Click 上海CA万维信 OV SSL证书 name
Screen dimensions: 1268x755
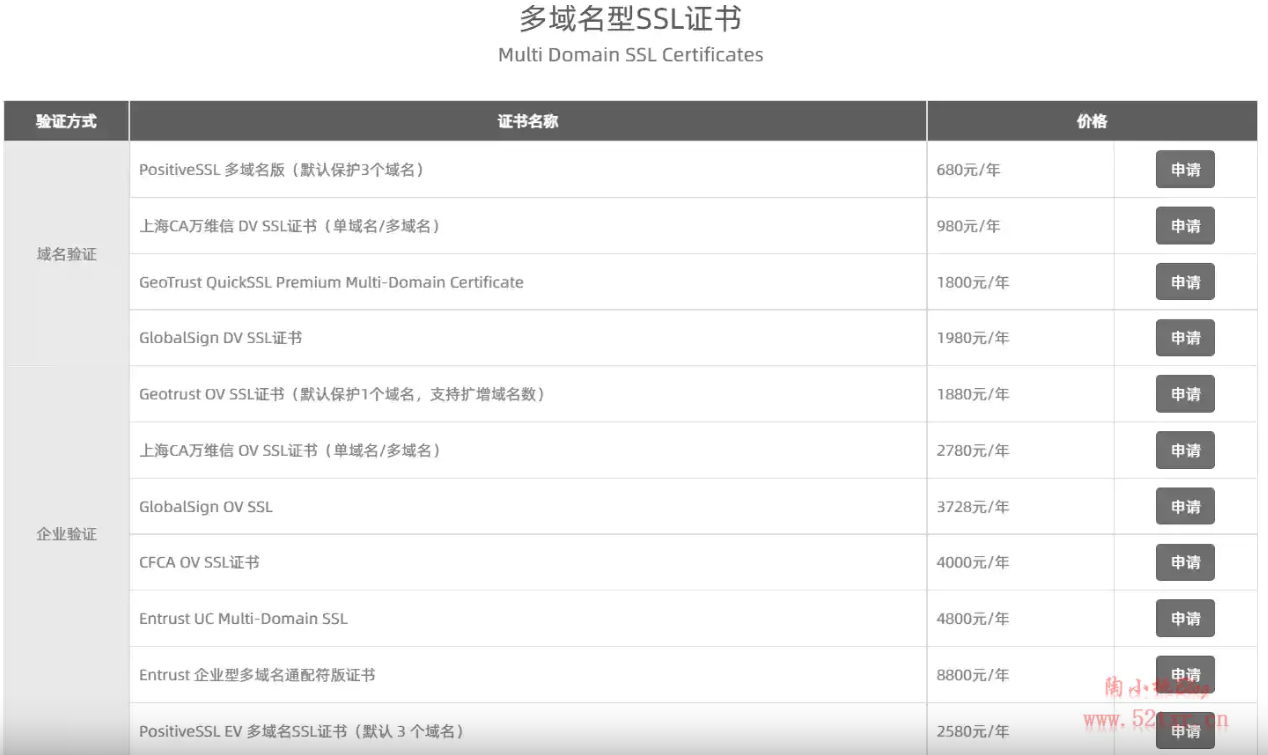coord(290,450)
